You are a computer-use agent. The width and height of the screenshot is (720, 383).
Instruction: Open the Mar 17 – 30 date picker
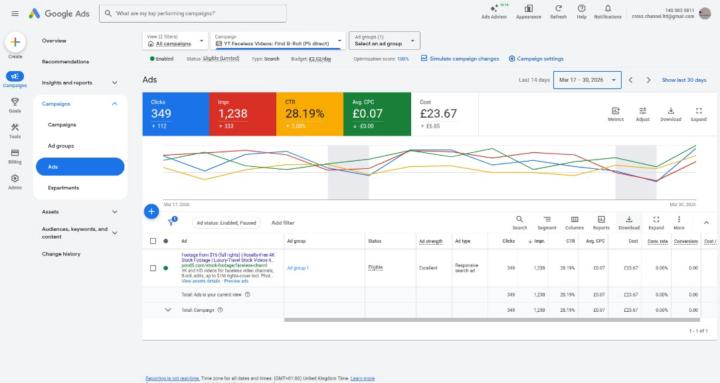587,80
